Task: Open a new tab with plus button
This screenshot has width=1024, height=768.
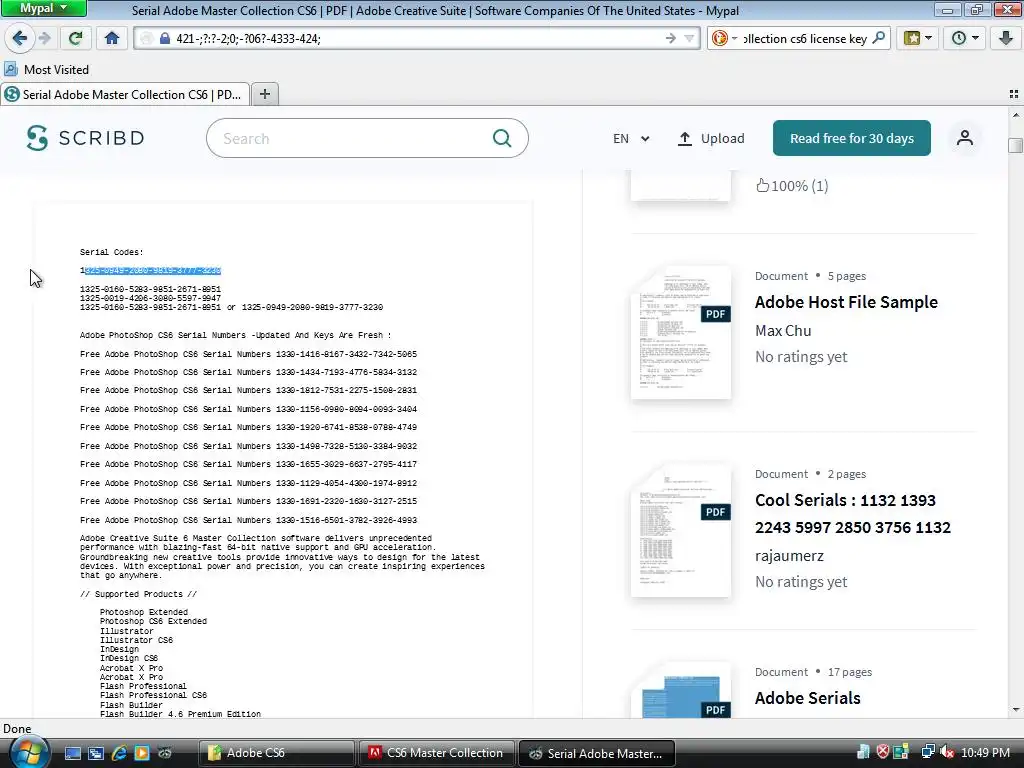Action: [x=264, y=94]
